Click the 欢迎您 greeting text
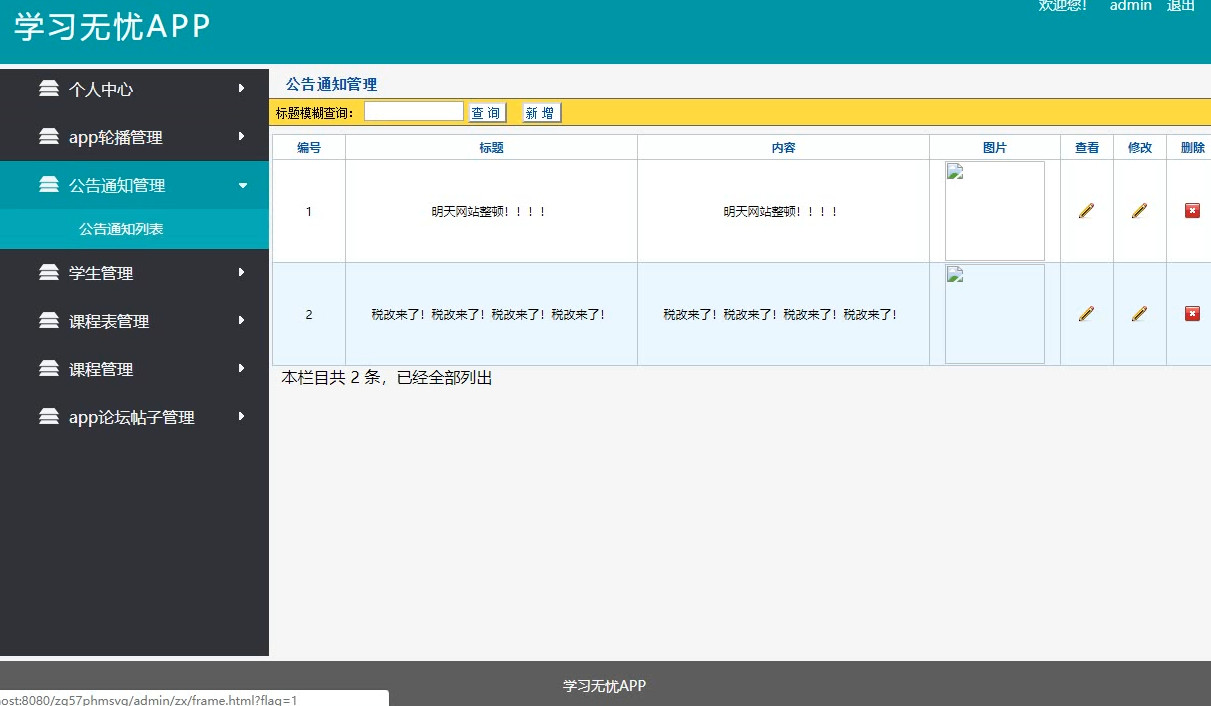The width and height of the screenshot is (1211, 706). 1063,5
